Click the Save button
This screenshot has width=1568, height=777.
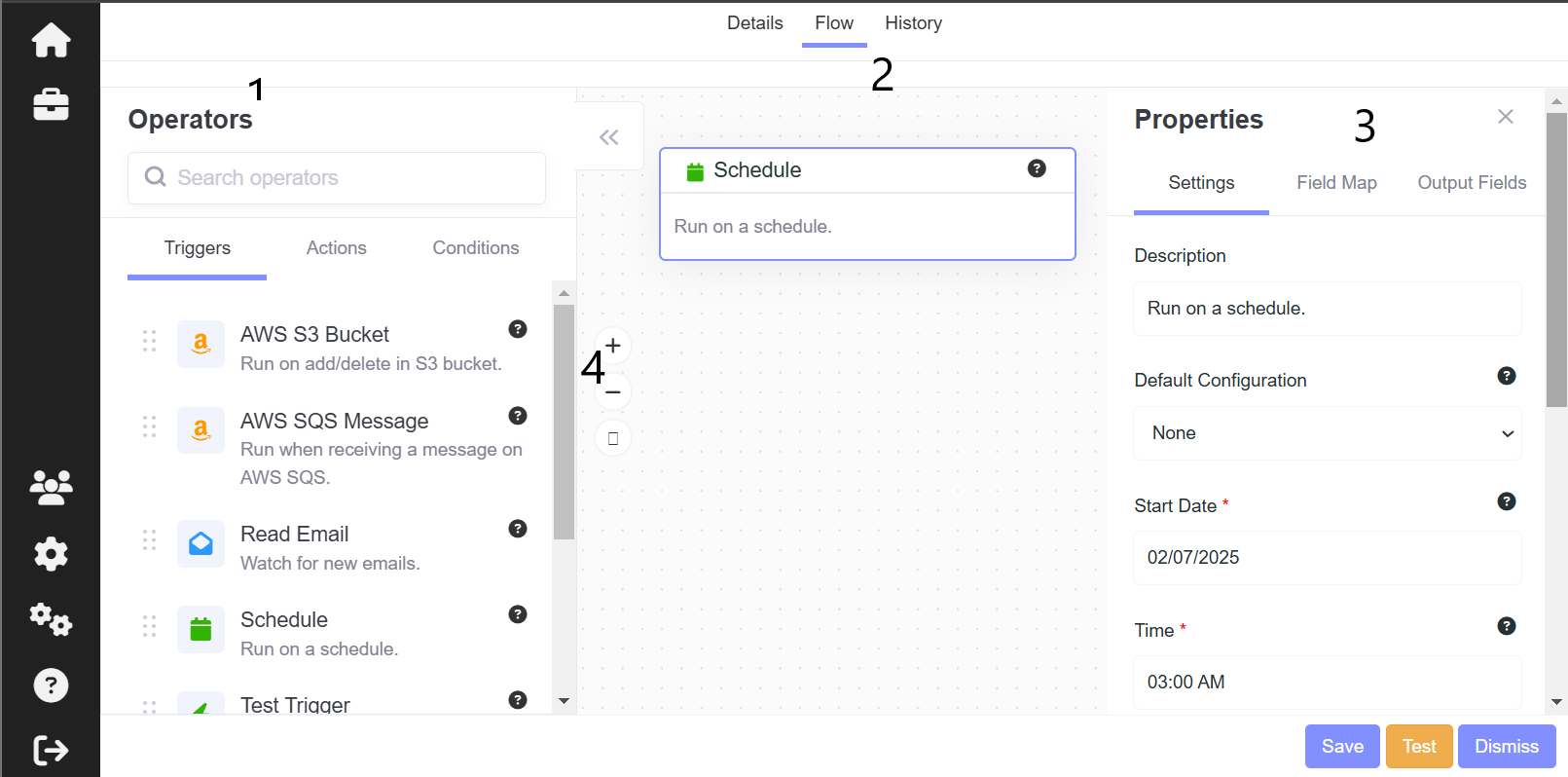coord(1341,747)
